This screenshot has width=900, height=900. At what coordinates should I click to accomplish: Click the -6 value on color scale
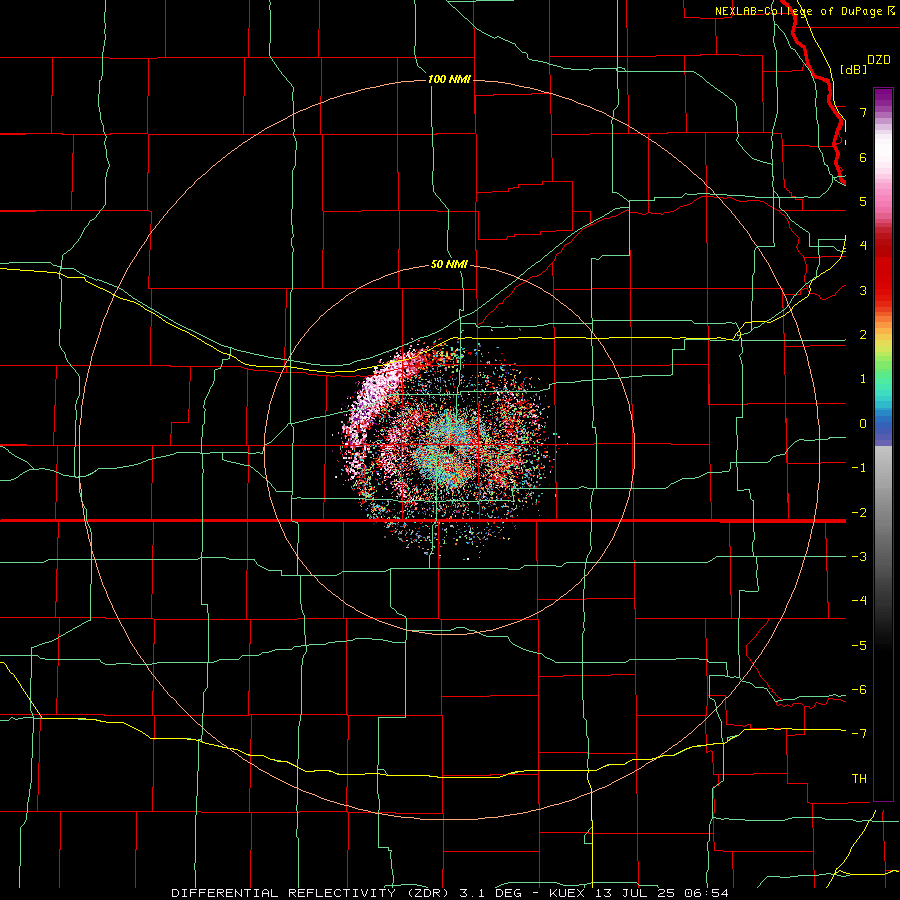(859, 690)
